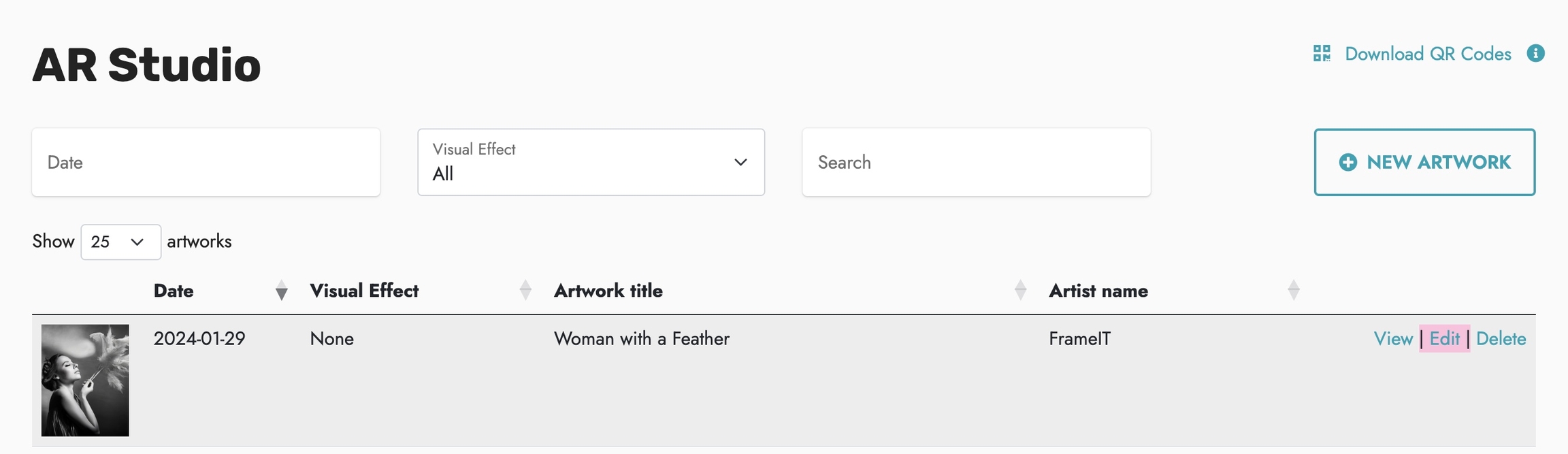The width and height of the screenshot is (1568, 454).
Task: Edit the Woman with a Feather artwork
Action: (1444, 339)
